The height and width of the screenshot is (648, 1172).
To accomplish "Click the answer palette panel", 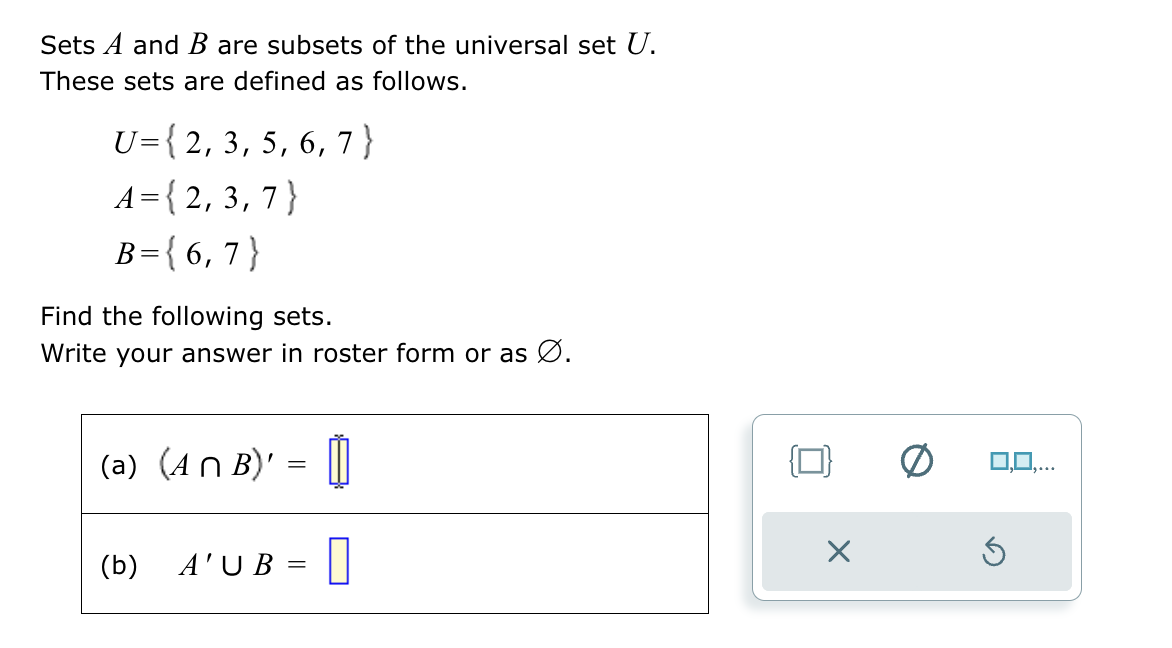I will (x=915, y=505).
